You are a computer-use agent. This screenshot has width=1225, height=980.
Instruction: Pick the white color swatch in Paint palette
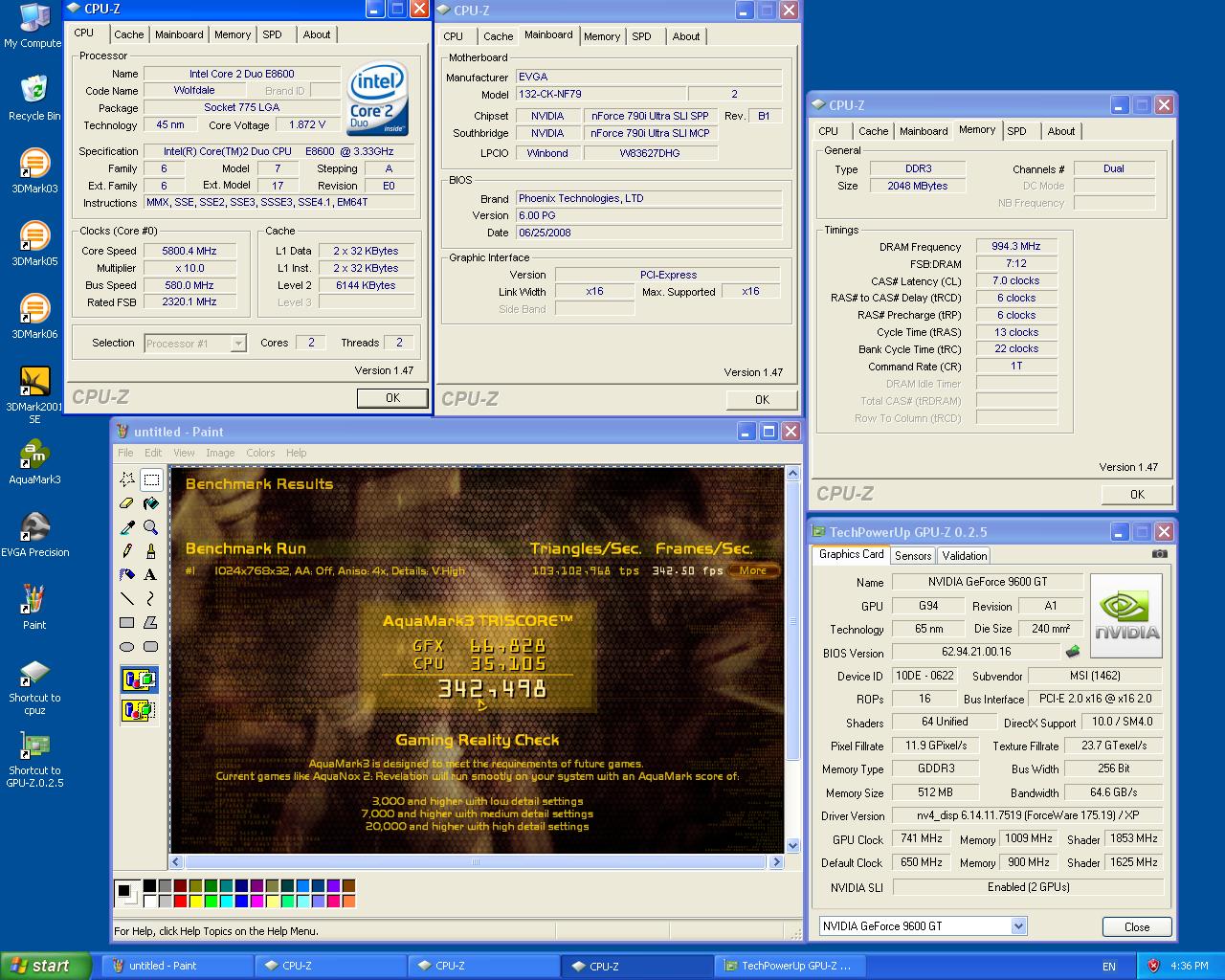pyautogui.click(x=149, y=901)
